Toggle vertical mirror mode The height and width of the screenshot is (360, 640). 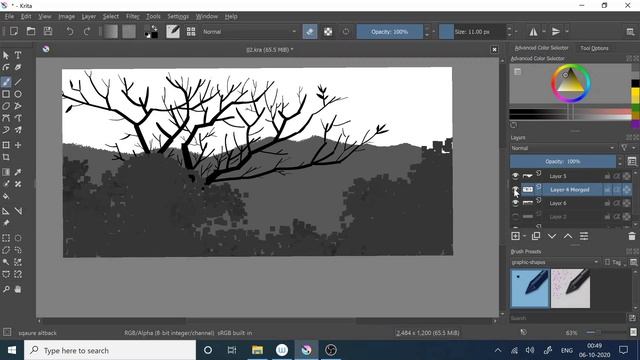point(556,31)
